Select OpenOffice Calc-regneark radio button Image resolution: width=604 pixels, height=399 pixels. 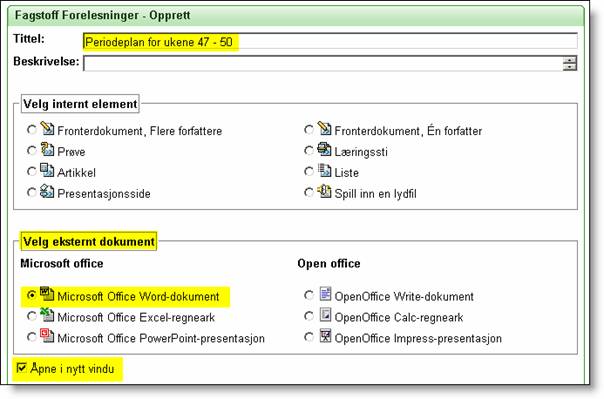[x=309, y=316]
